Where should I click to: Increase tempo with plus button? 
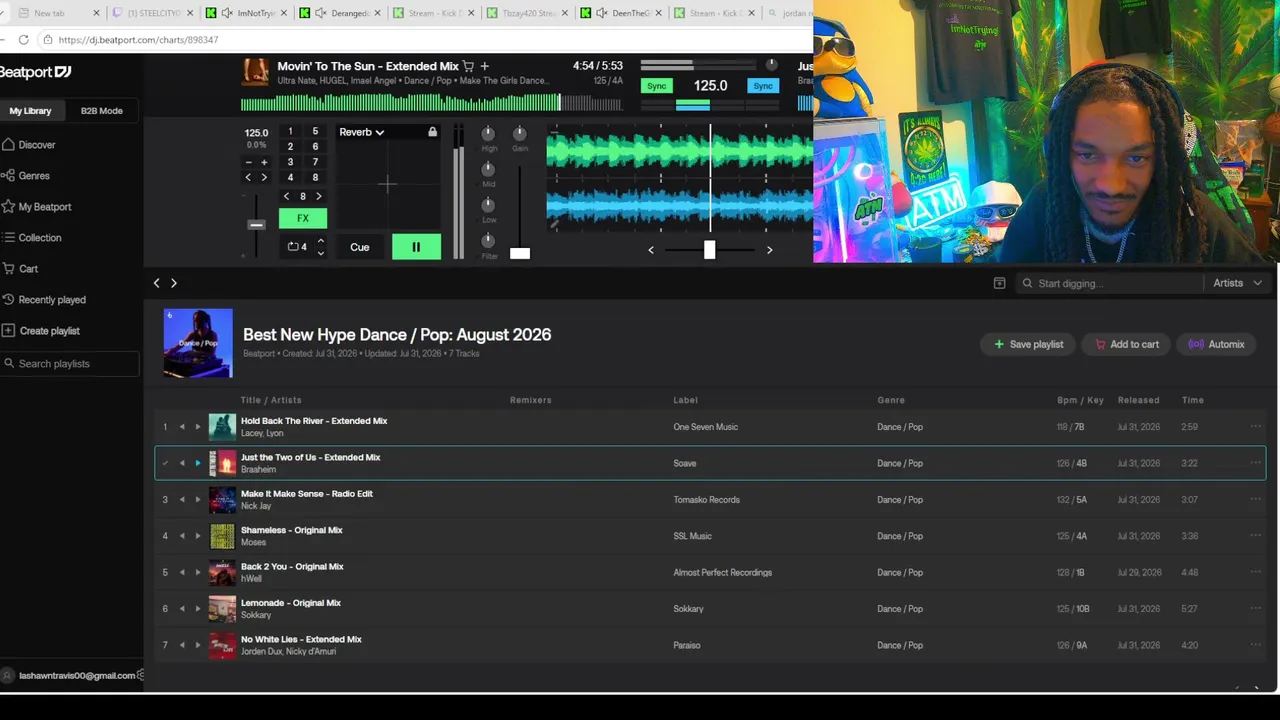(x=264, y=162)
